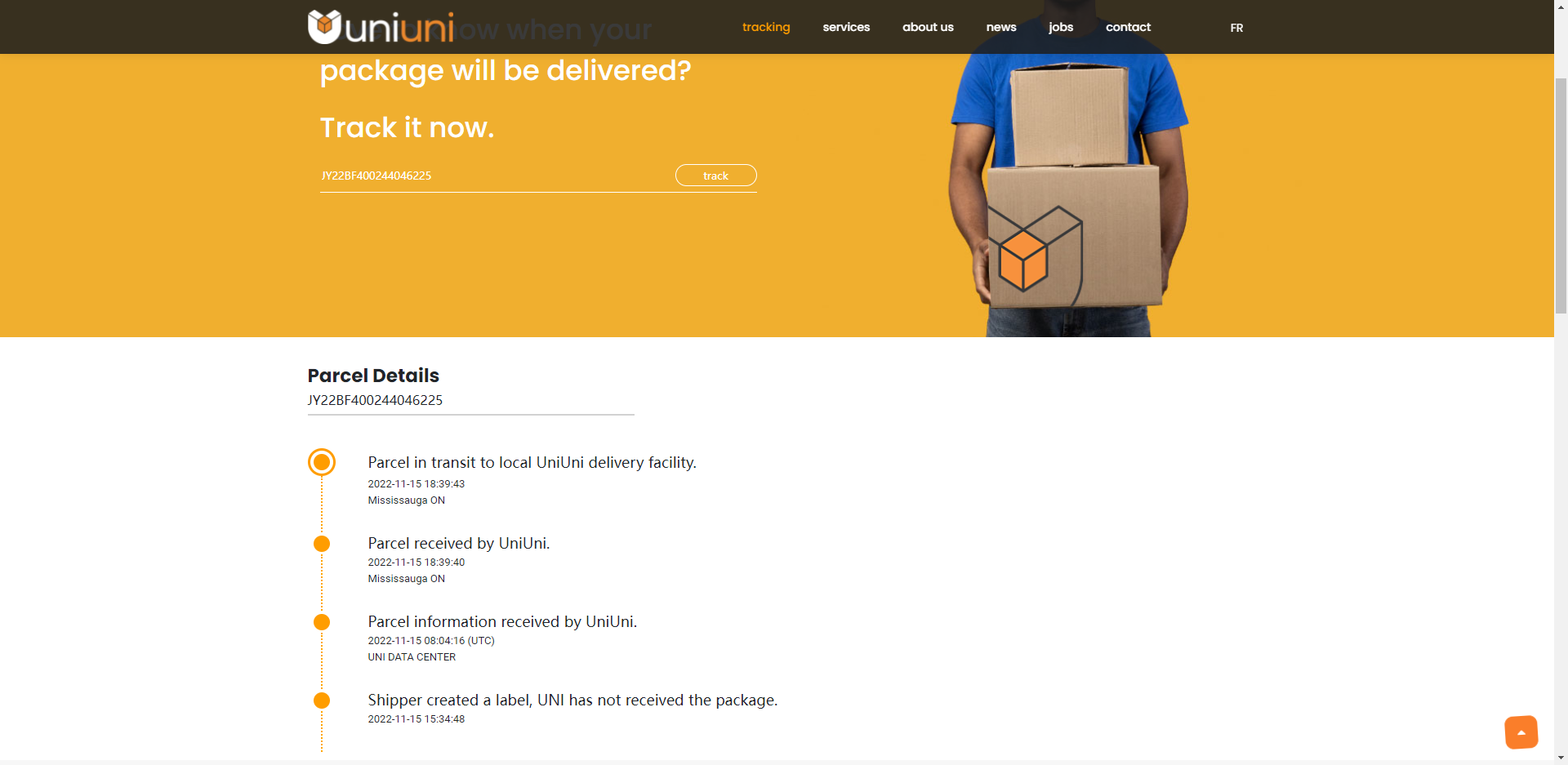The height and width of the screenshot is (765, 1568).
Task: Open the services menu item
Action: (846, 27)
